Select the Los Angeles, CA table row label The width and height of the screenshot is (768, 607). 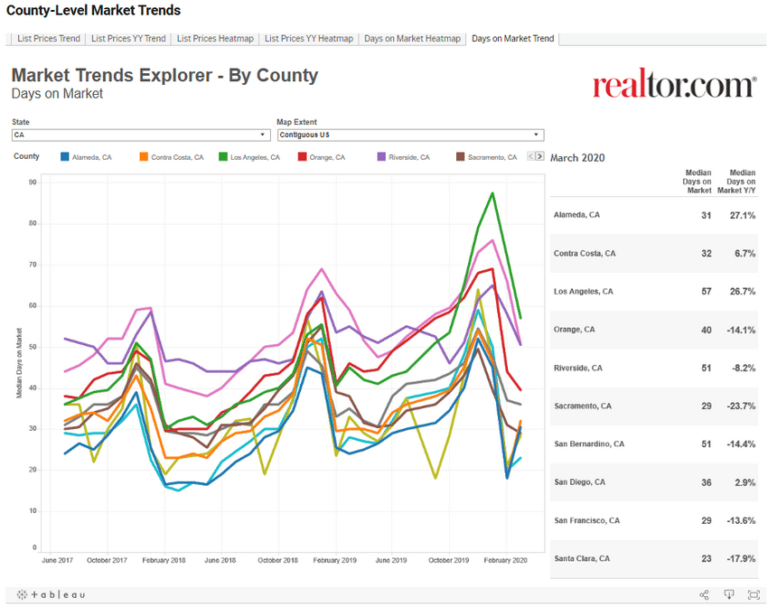tap(583, 291)
